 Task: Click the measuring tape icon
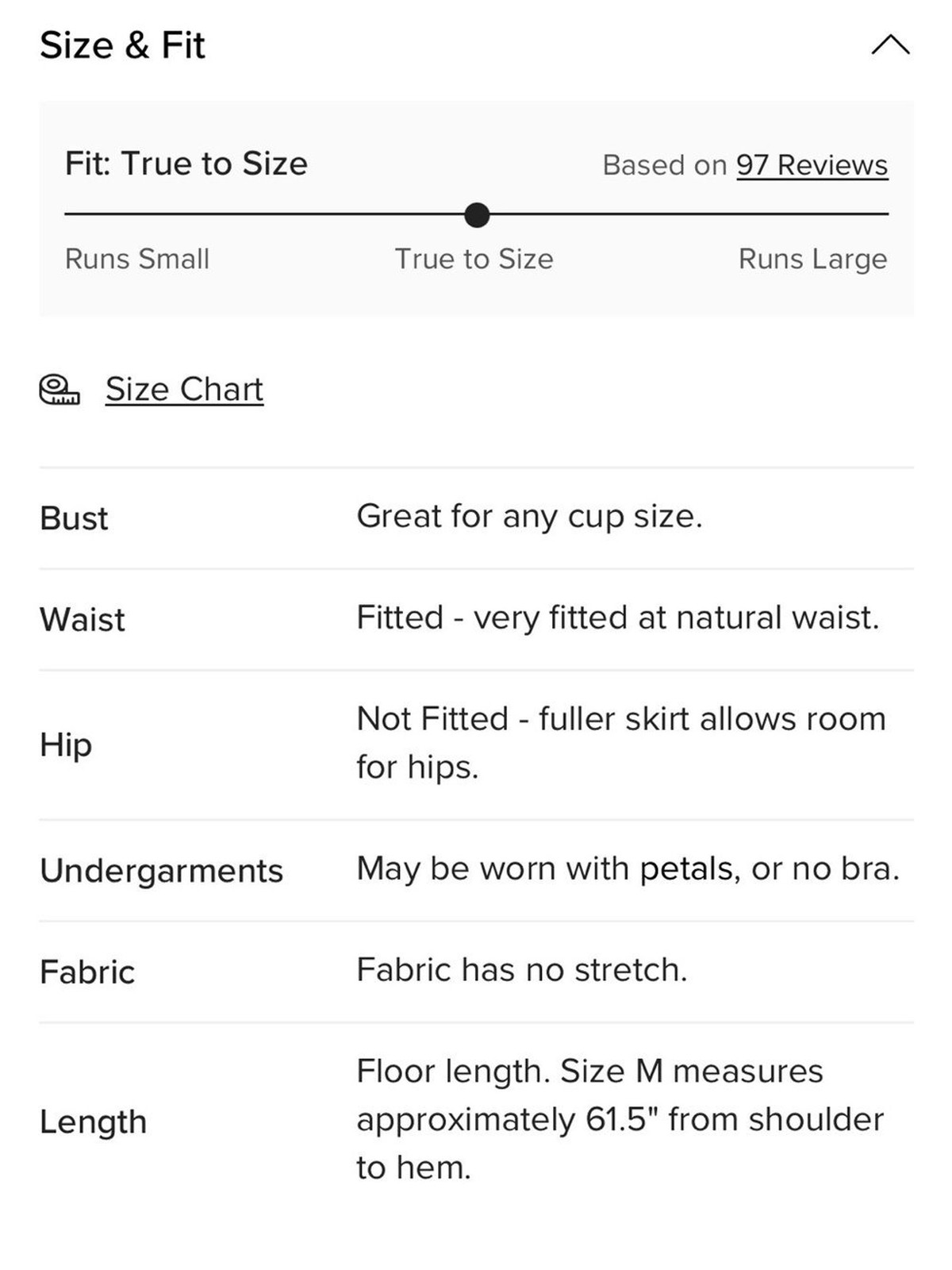pyautogui.click(x=59, y=390)
